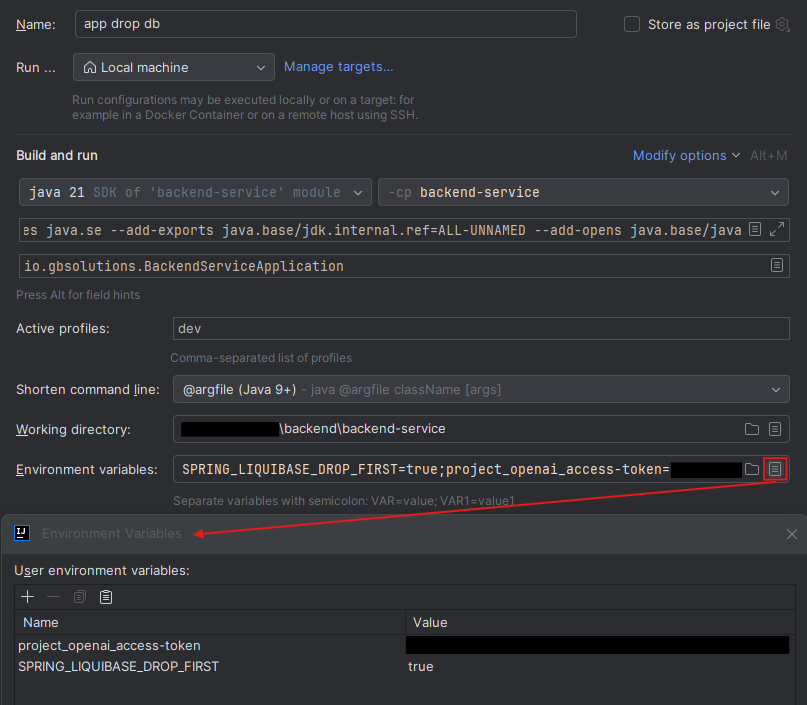Open the environment variables list editor icon

(775, 469)
